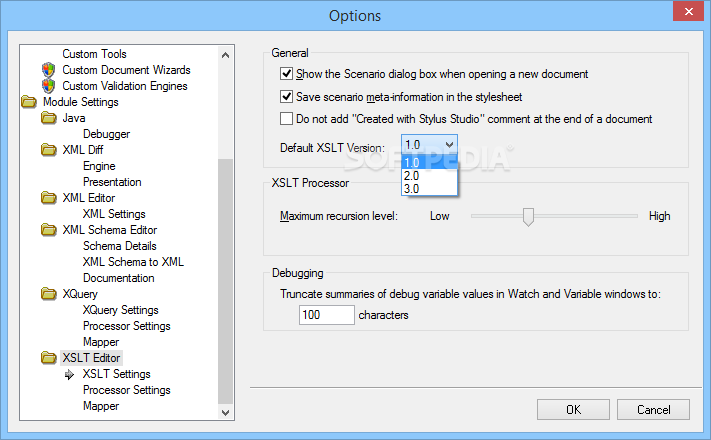Click the XML Diff folder icon
Viewport: 711px width, 440px height.
point(49,150)
